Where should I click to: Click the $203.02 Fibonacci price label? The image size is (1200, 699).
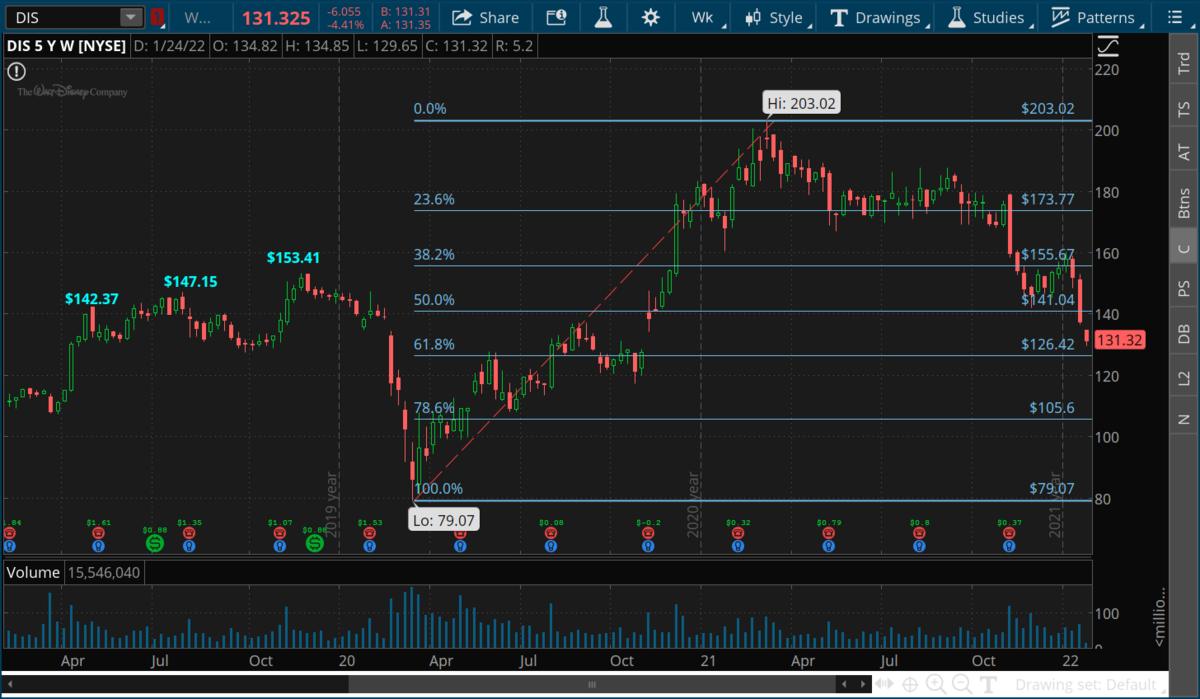point(1048,109)
